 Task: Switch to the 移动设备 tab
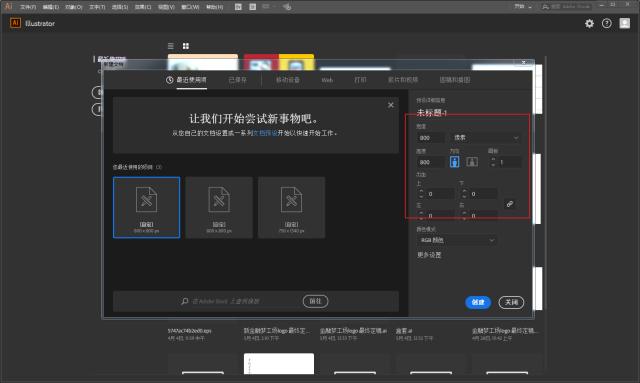tap(288, 80)
